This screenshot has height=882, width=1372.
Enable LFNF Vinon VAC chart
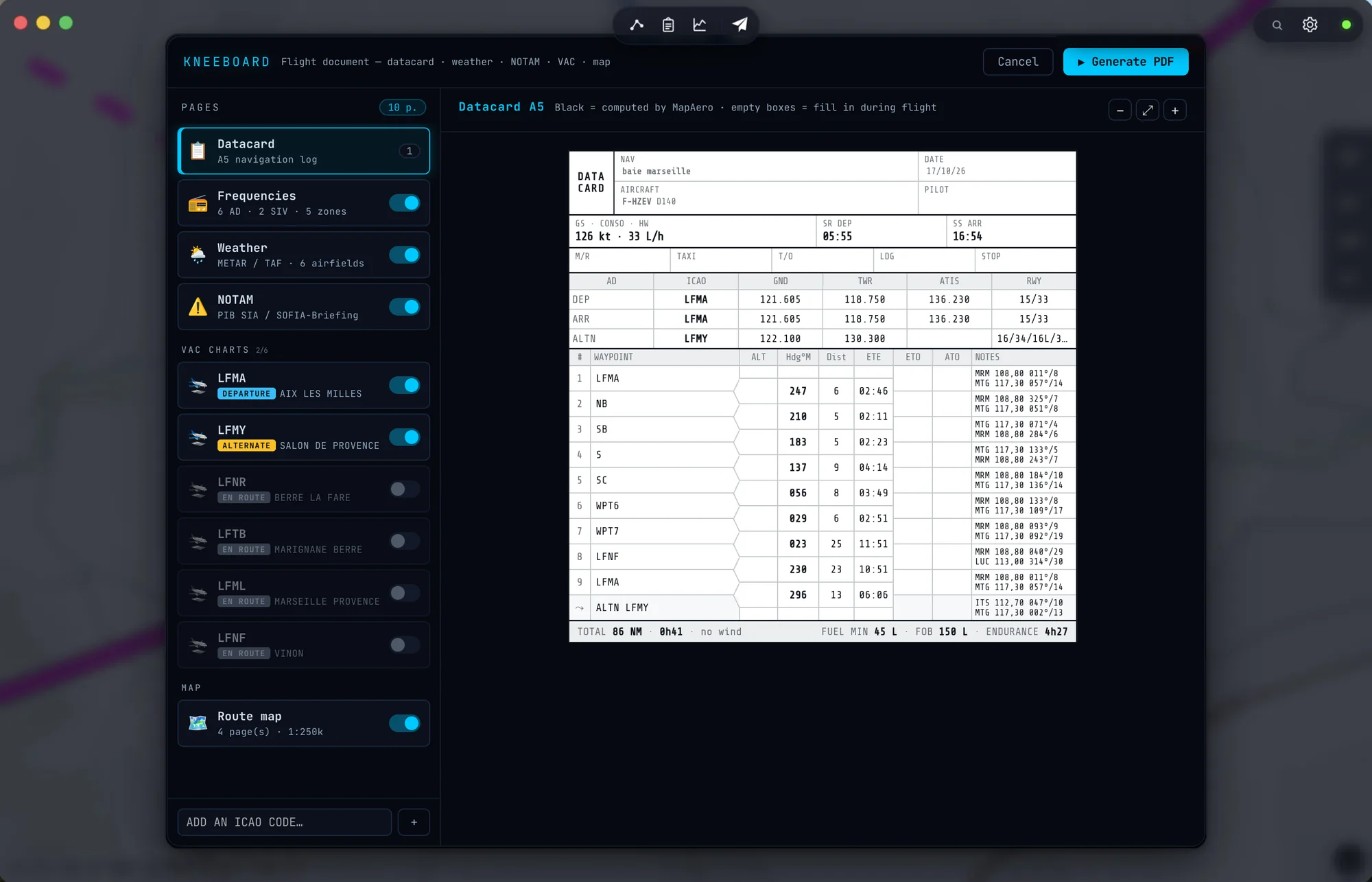tap(404, 645)
